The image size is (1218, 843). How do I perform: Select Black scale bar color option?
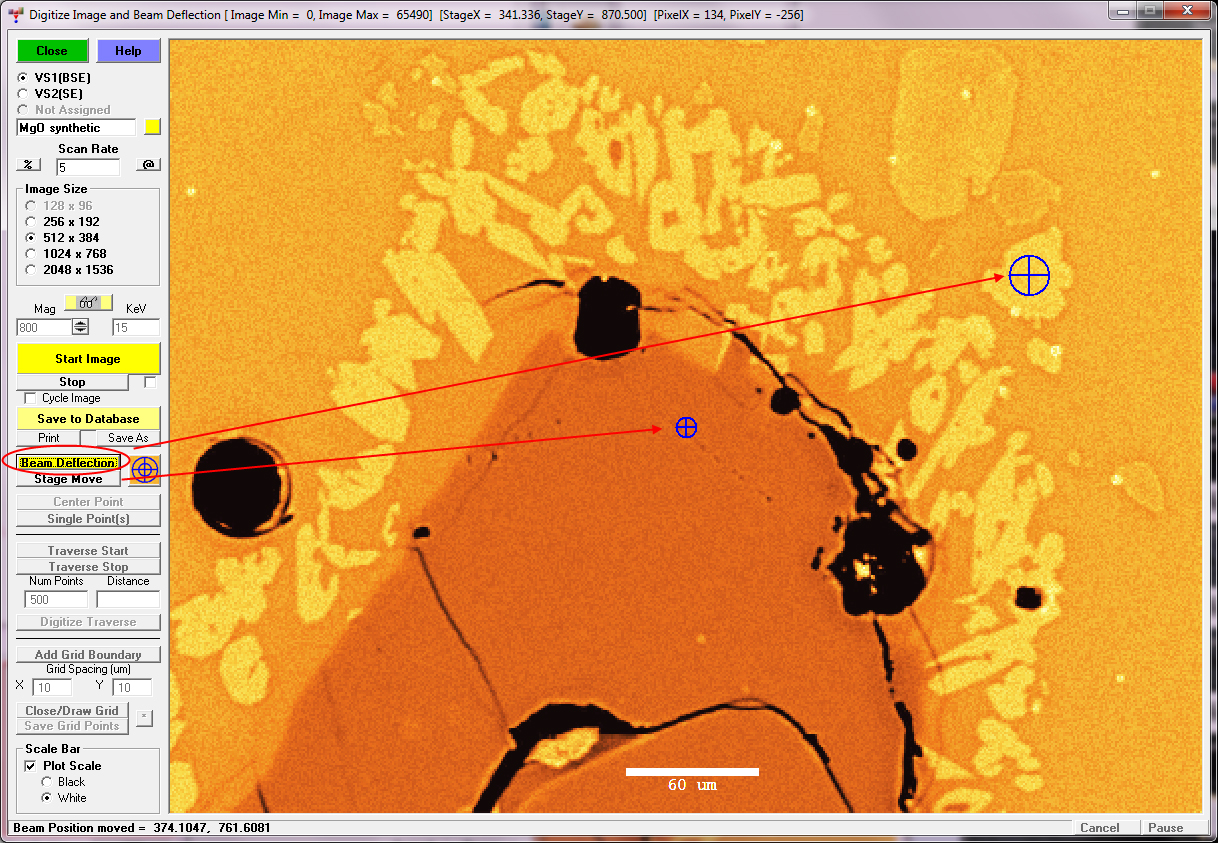(x=47, y=782)
